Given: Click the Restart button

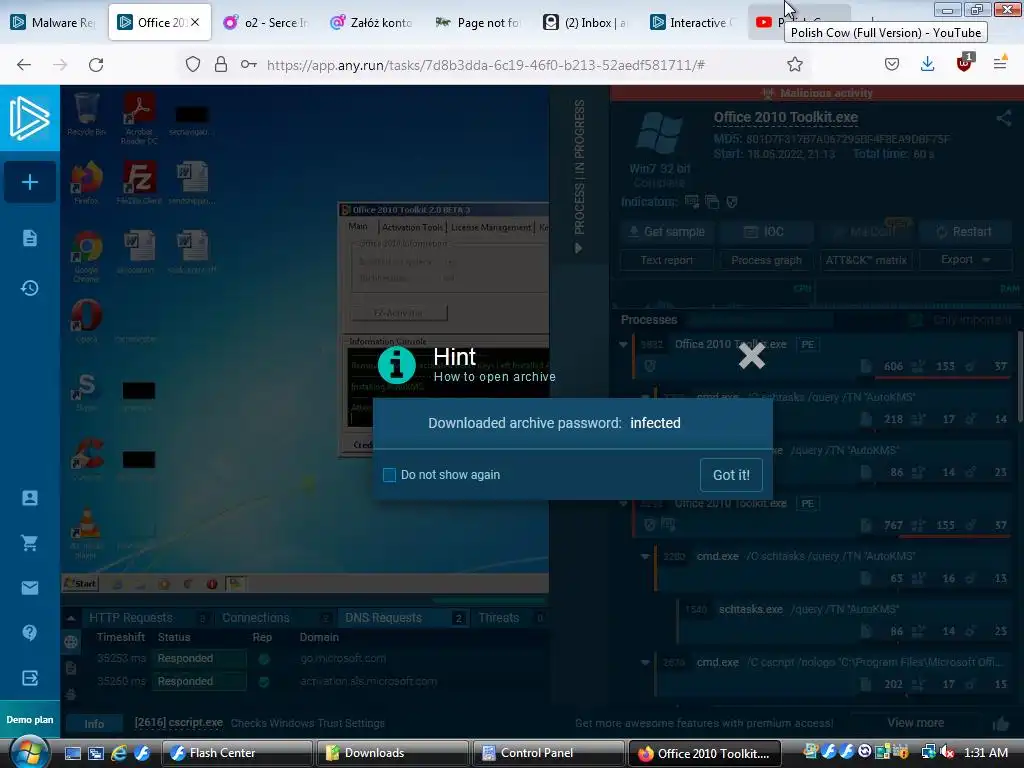Looking at the screenshot, I should point(964,232).
